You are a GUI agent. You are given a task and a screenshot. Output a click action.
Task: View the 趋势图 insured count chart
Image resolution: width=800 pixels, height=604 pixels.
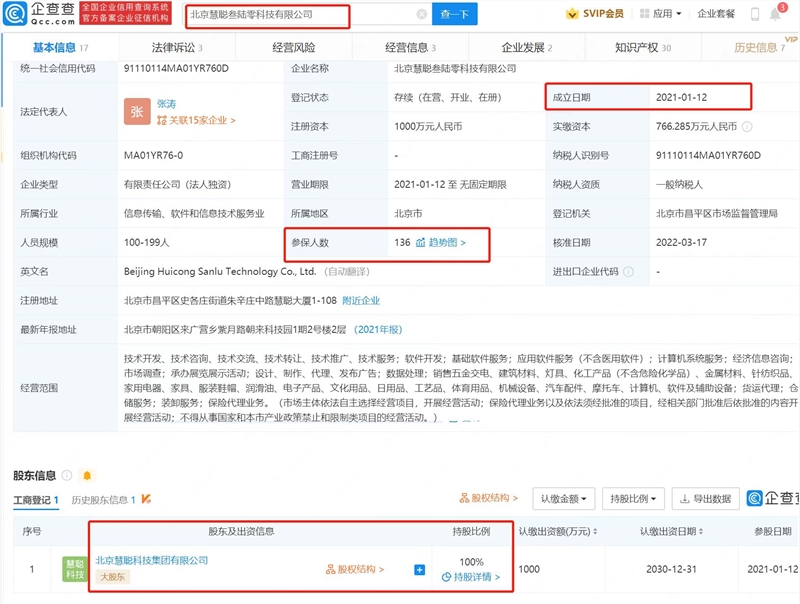(x=441, y=243)
